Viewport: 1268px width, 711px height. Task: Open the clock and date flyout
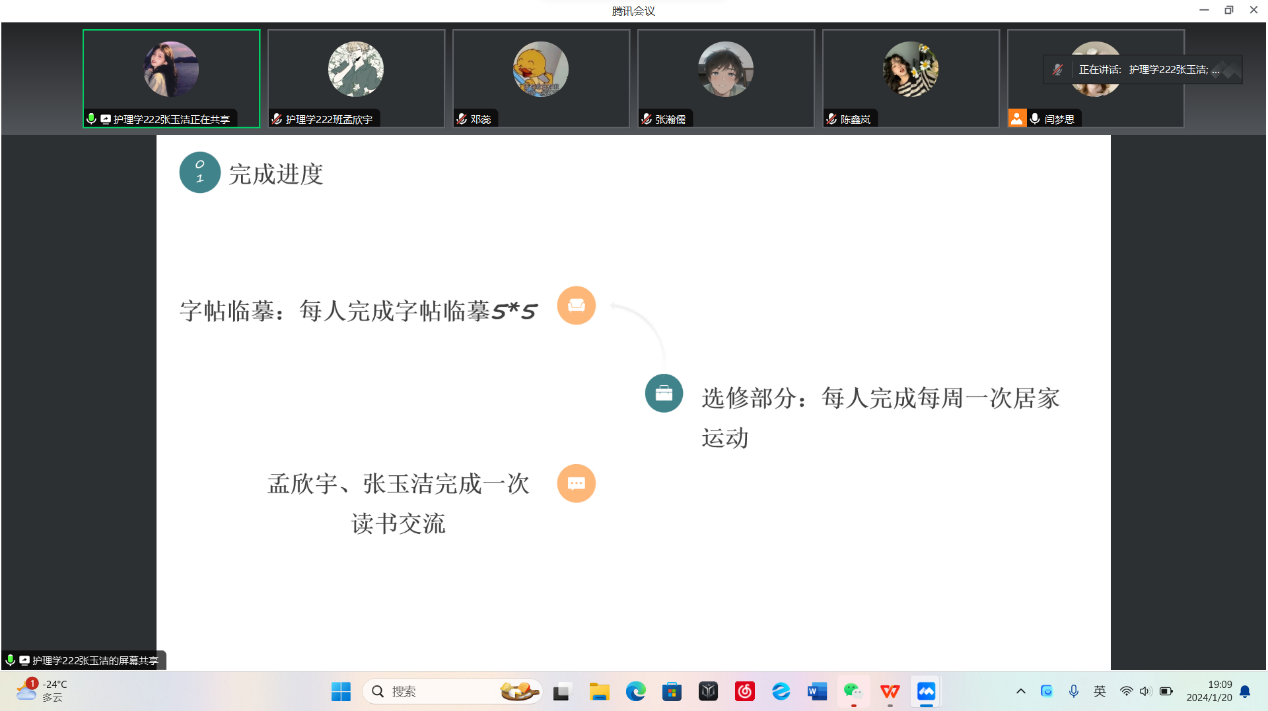pyautogui.click(x=1209, y=691)
